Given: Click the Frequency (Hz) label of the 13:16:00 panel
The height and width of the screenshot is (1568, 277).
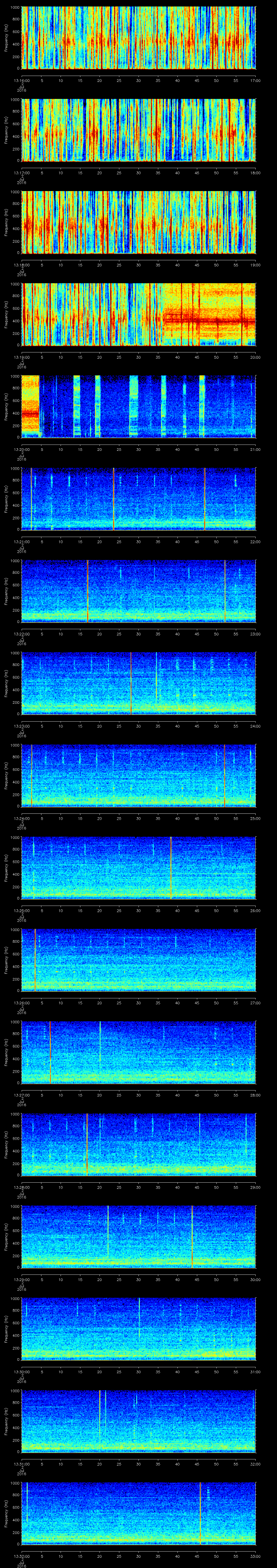Looking at the screenshot, I should [6, 38].
